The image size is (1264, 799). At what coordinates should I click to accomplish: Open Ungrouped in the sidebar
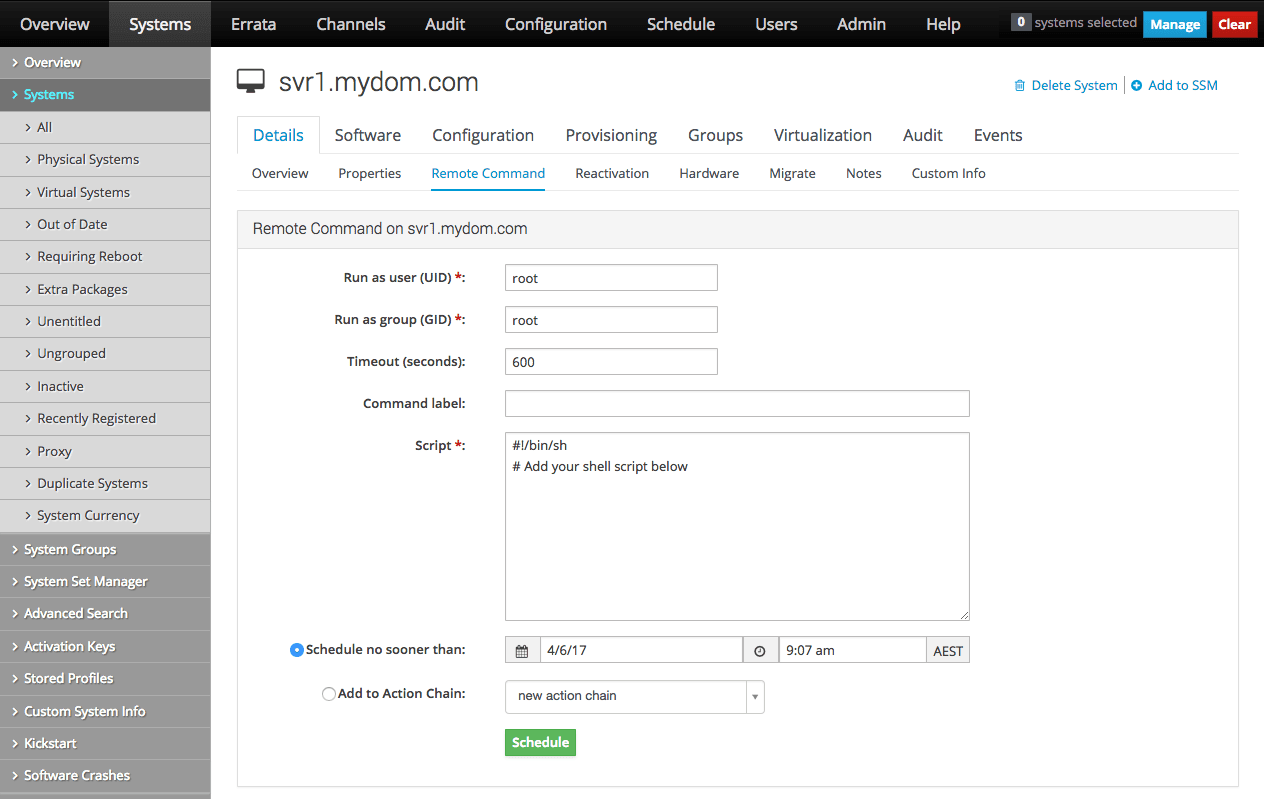(x=105, y=353)
